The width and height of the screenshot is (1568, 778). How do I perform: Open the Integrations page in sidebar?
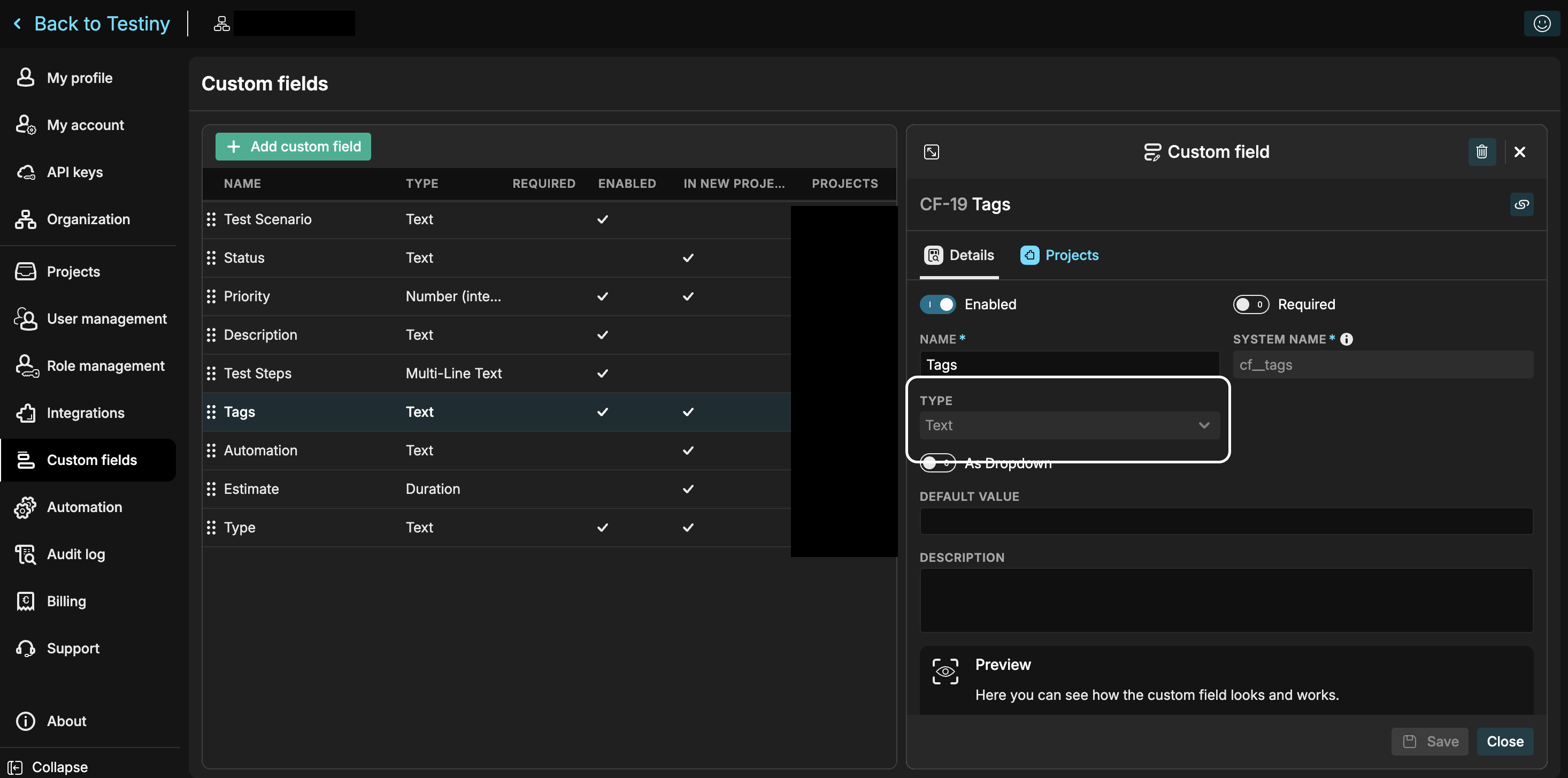pyautogui.click(x=85, y=413)
